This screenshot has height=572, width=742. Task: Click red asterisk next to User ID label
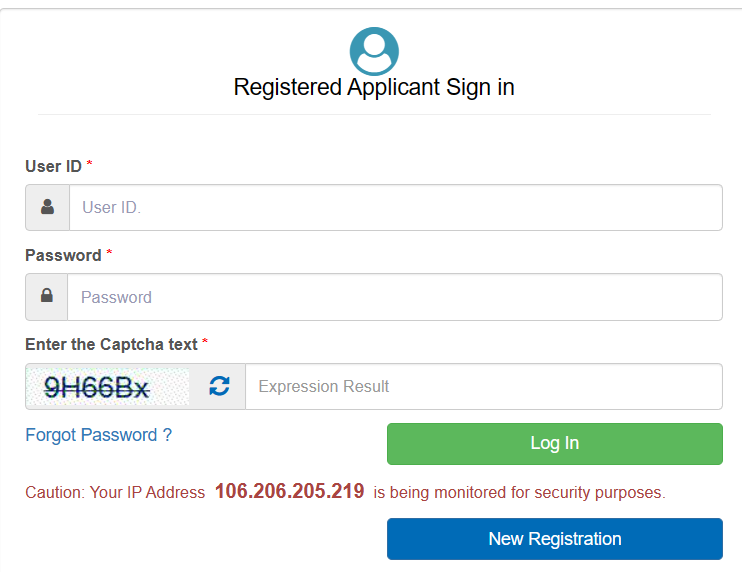click(89, 163)
